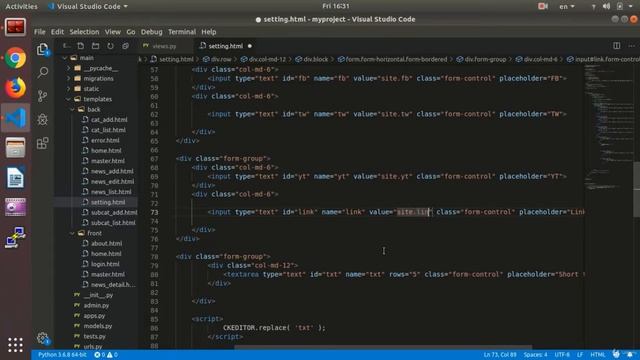Click New File icon in explorer toolbar
The width and height of the screenshot is (640, 360).
(81, 46)
